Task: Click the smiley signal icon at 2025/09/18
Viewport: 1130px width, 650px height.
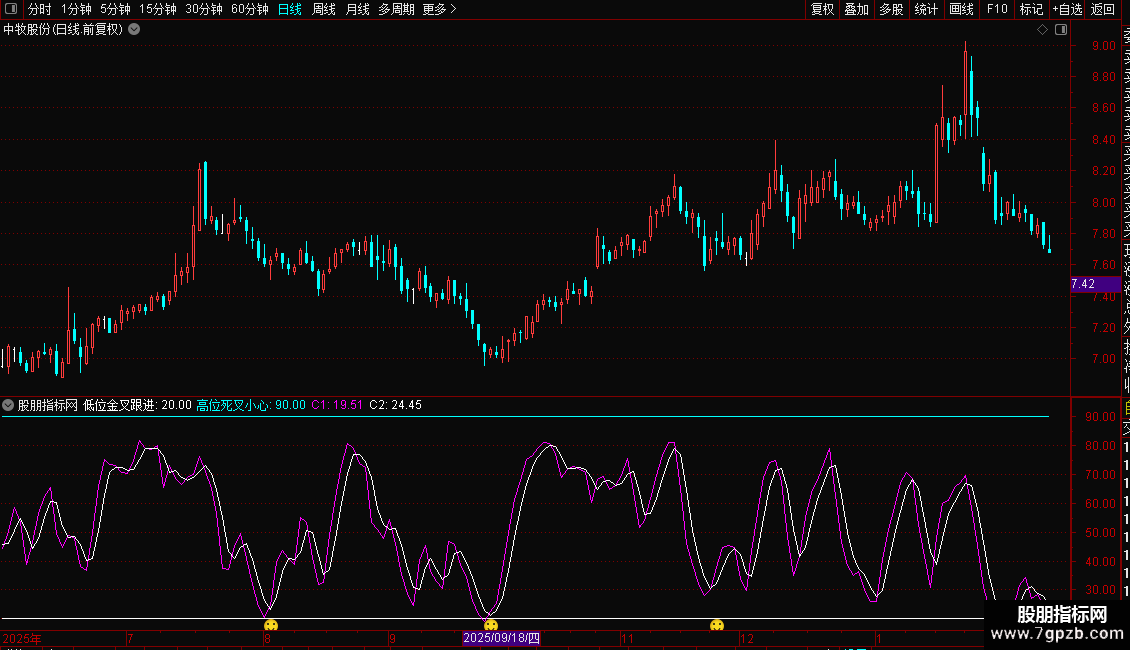Action: pos(491,626)
